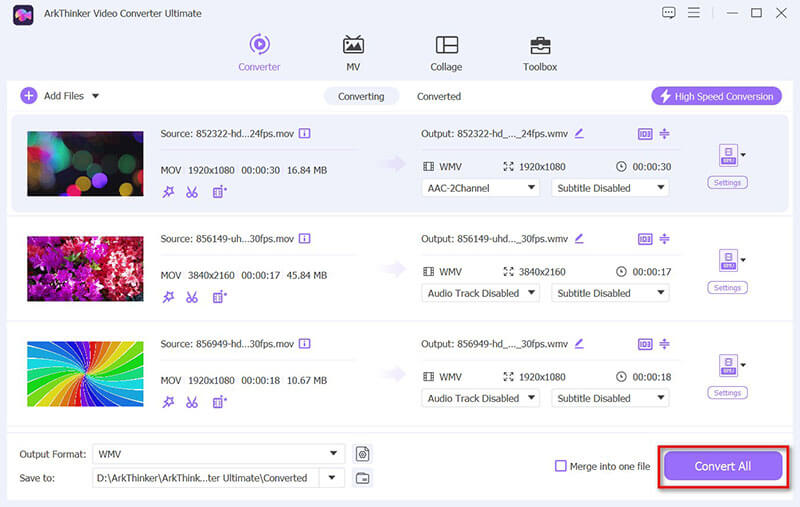Show source info for 856949-hd file
Image resolution: width=800 pixels, height=507 pixels.
[305, 343]
